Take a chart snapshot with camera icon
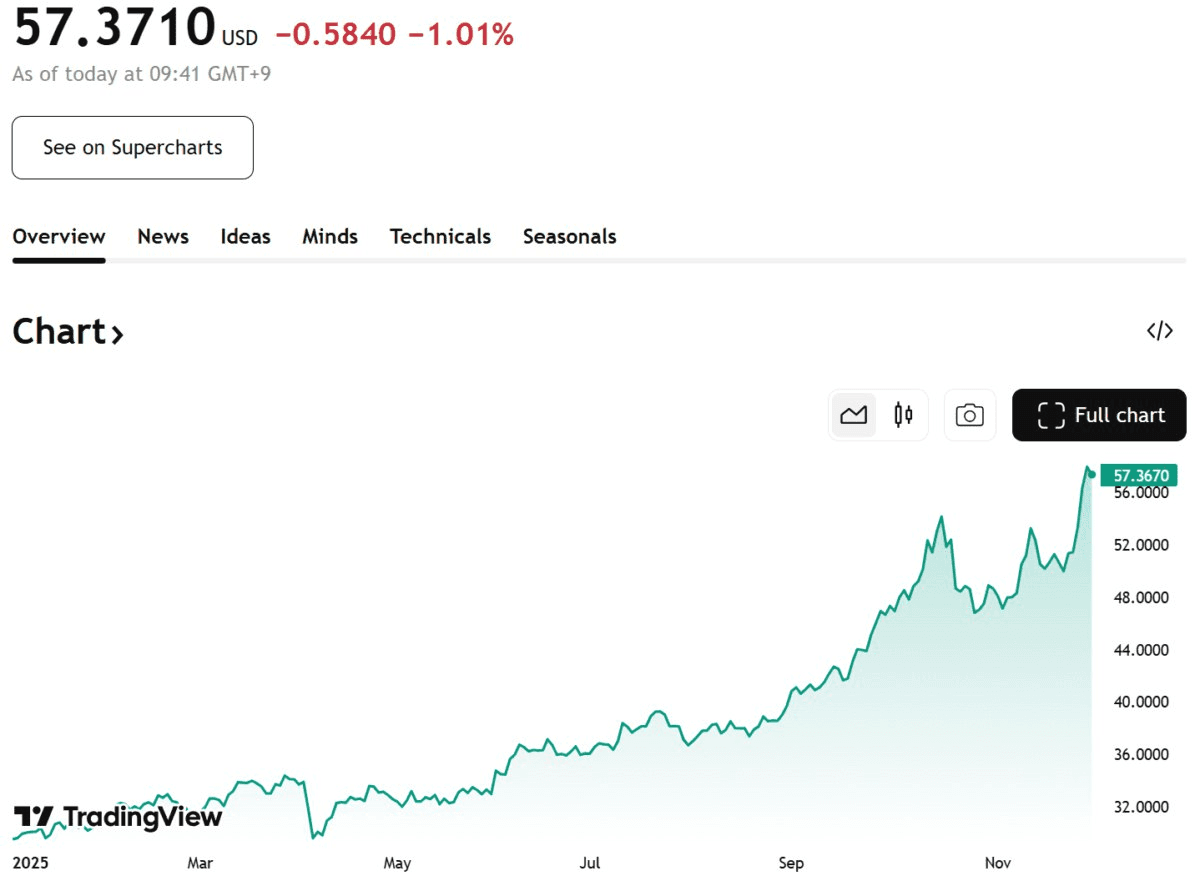Image resolution: width=1200 pixels, height=881 pixels. pos(969,415)
